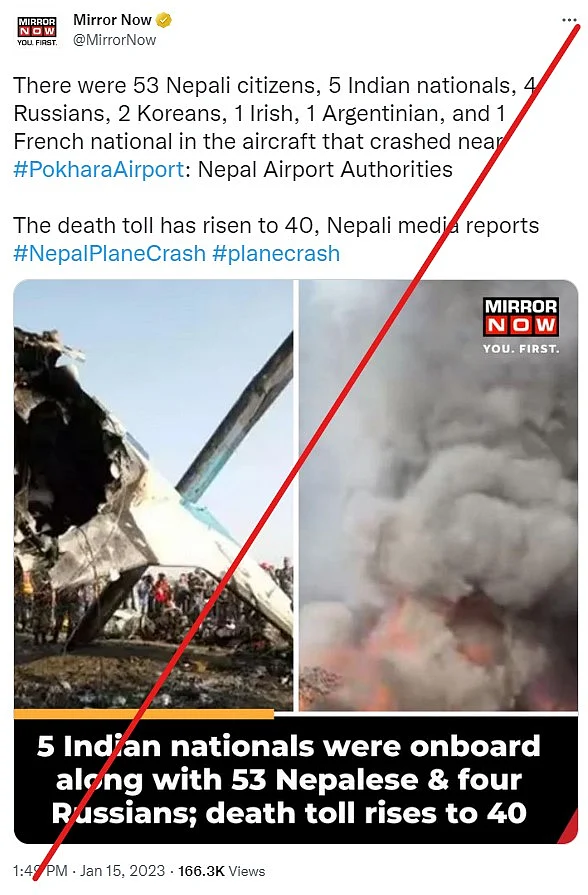Click the "YOU. FIRST." tagline in video

pyautogui.click(x=521, y=348)
